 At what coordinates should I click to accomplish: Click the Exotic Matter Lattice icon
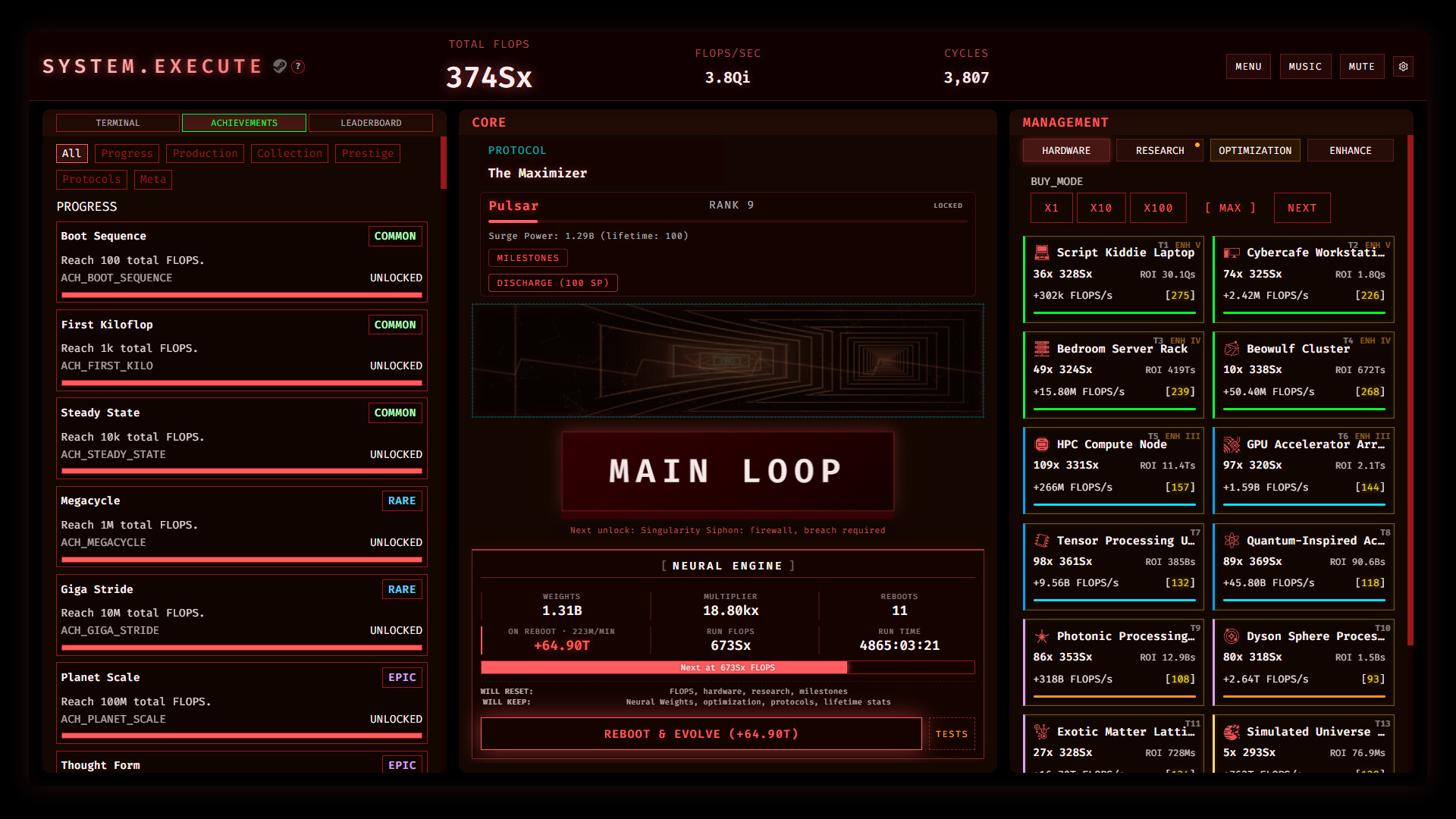pos(1042,732)
